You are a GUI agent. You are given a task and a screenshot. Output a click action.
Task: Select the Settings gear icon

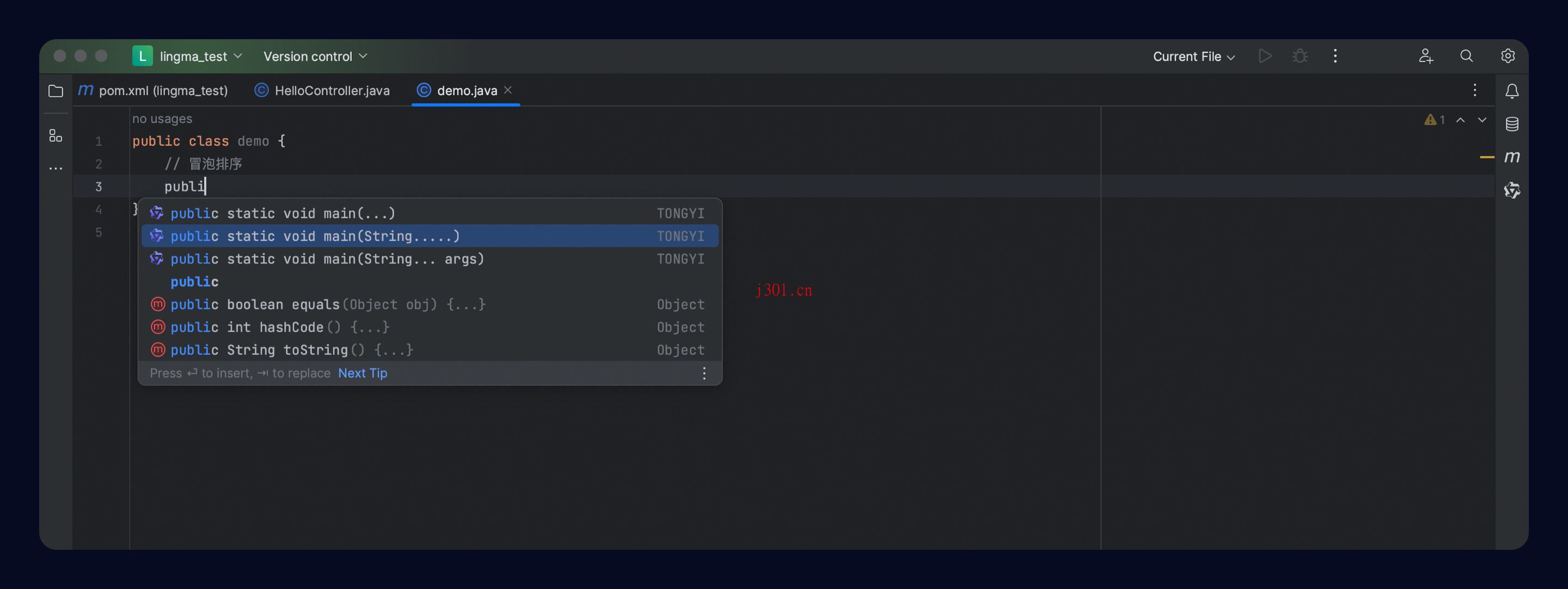[1508, 55]
